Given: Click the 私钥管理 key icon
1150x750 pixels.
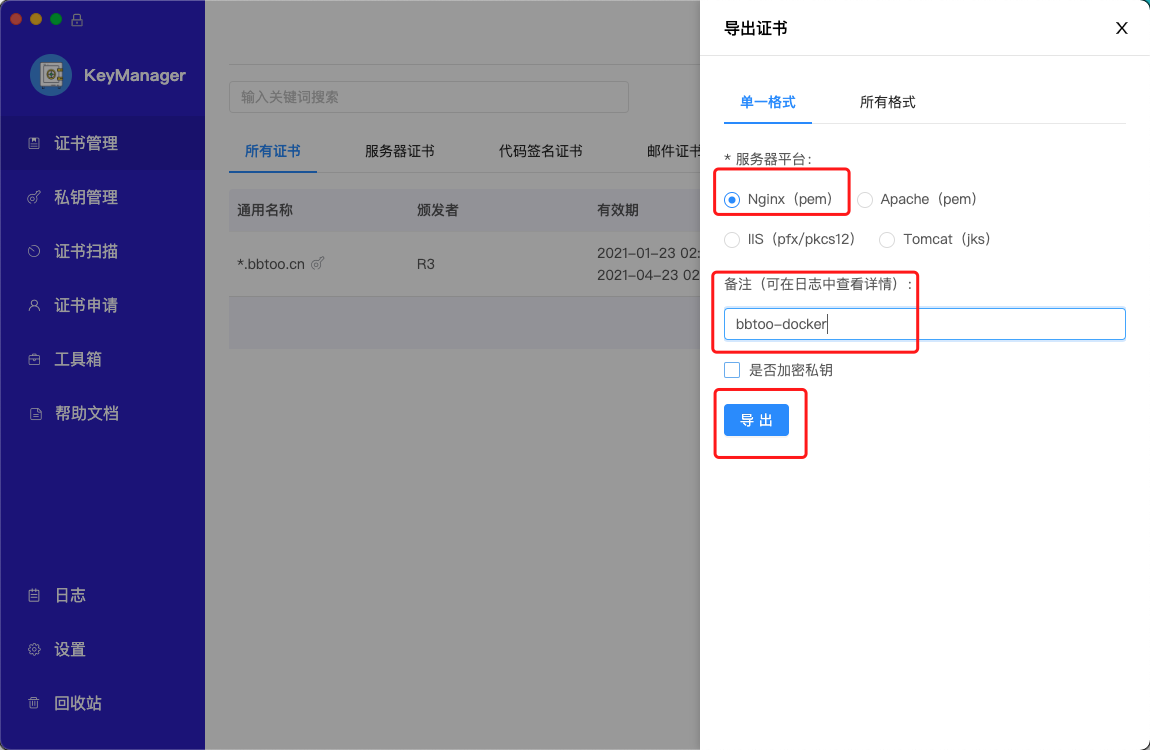Looking at the screenshot, I should tap(34, 197).
